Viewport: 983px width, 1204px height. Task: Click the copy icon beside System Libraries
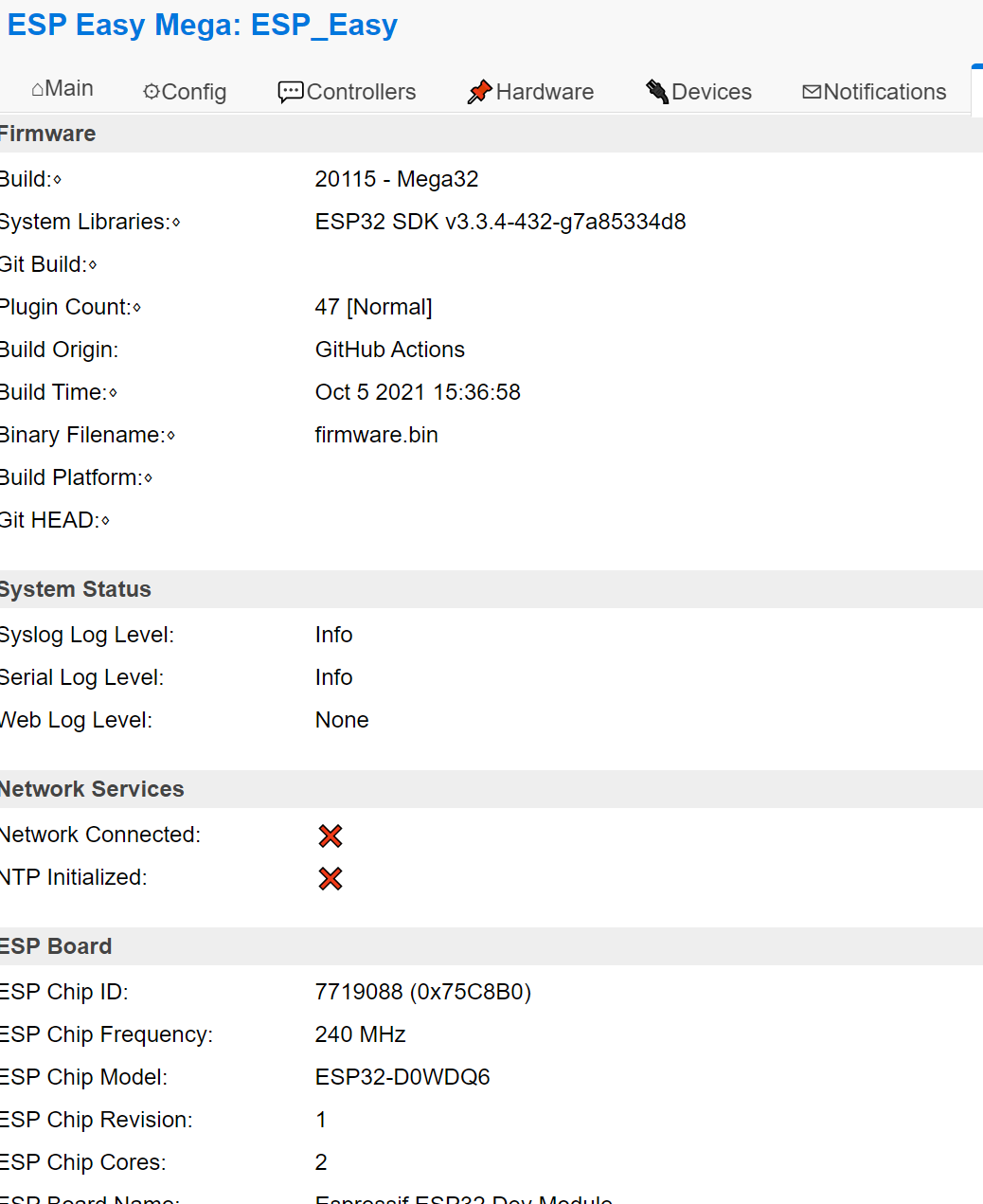point(176,223)
